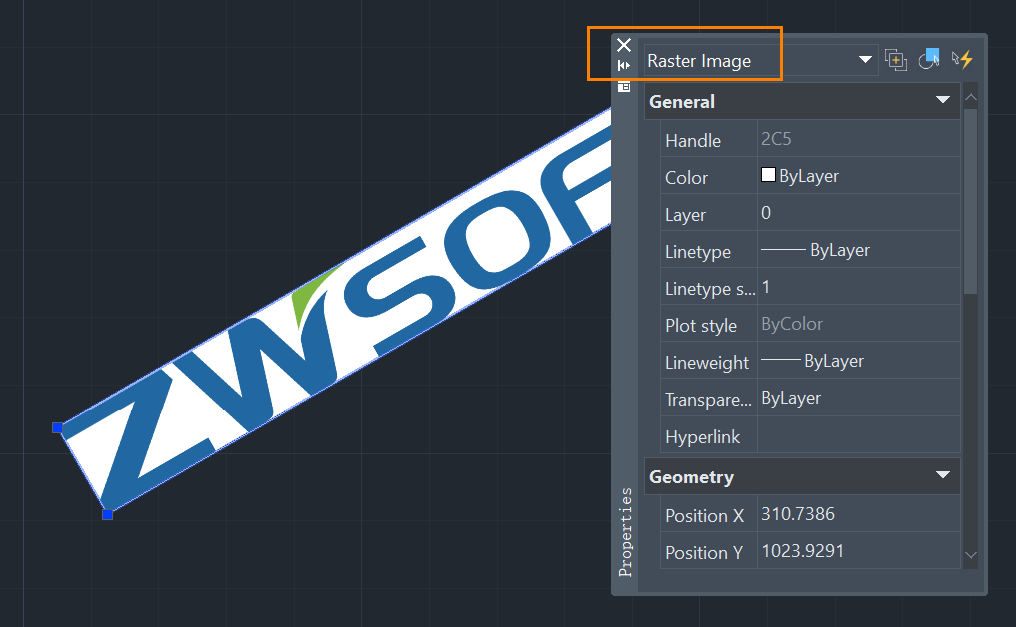Select the Linetype property label
The width and height of the screenshot is (1016, 627).
698,252
